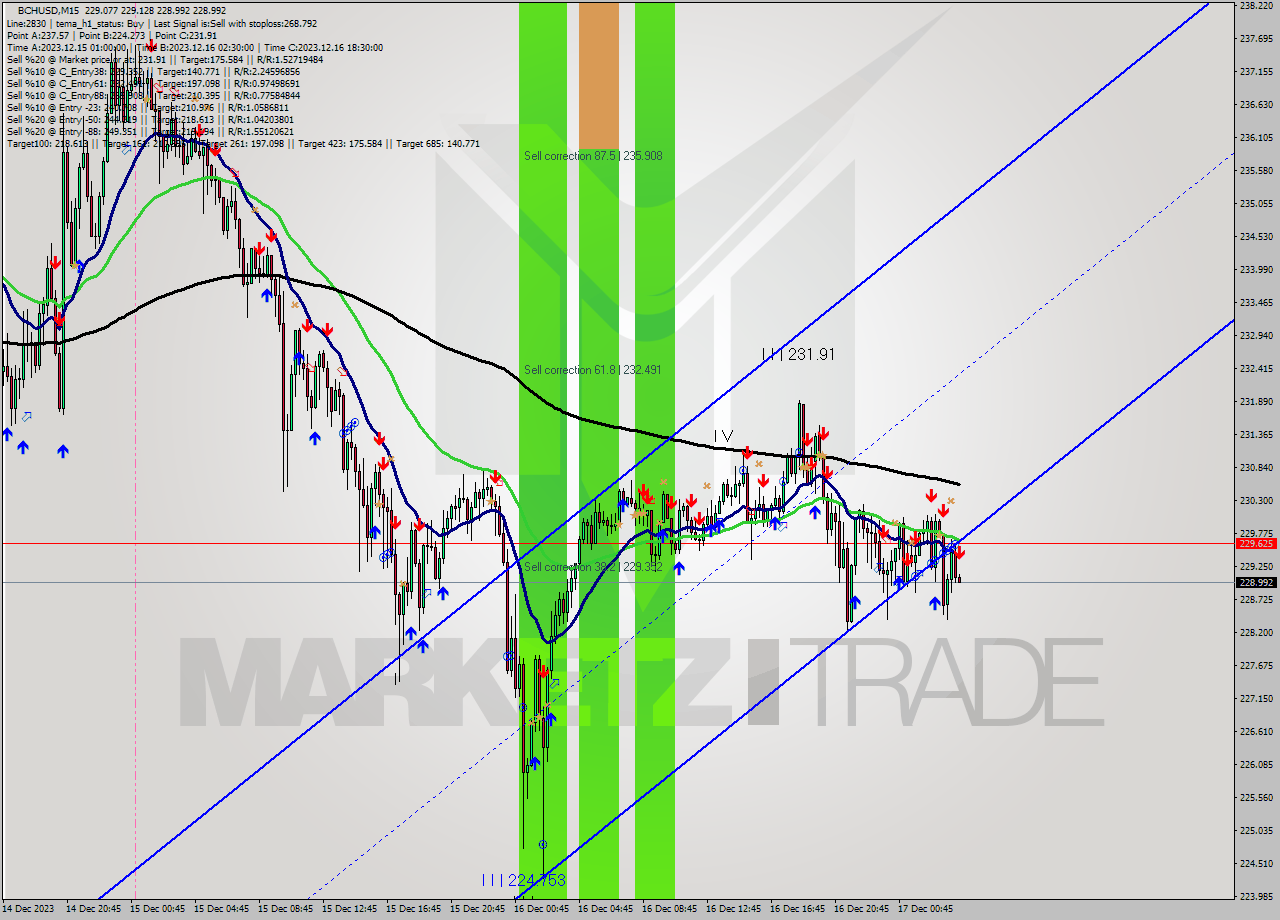Click the 224.510 price axis label
The image size is (1280, 920).
tap(1256, 863)
